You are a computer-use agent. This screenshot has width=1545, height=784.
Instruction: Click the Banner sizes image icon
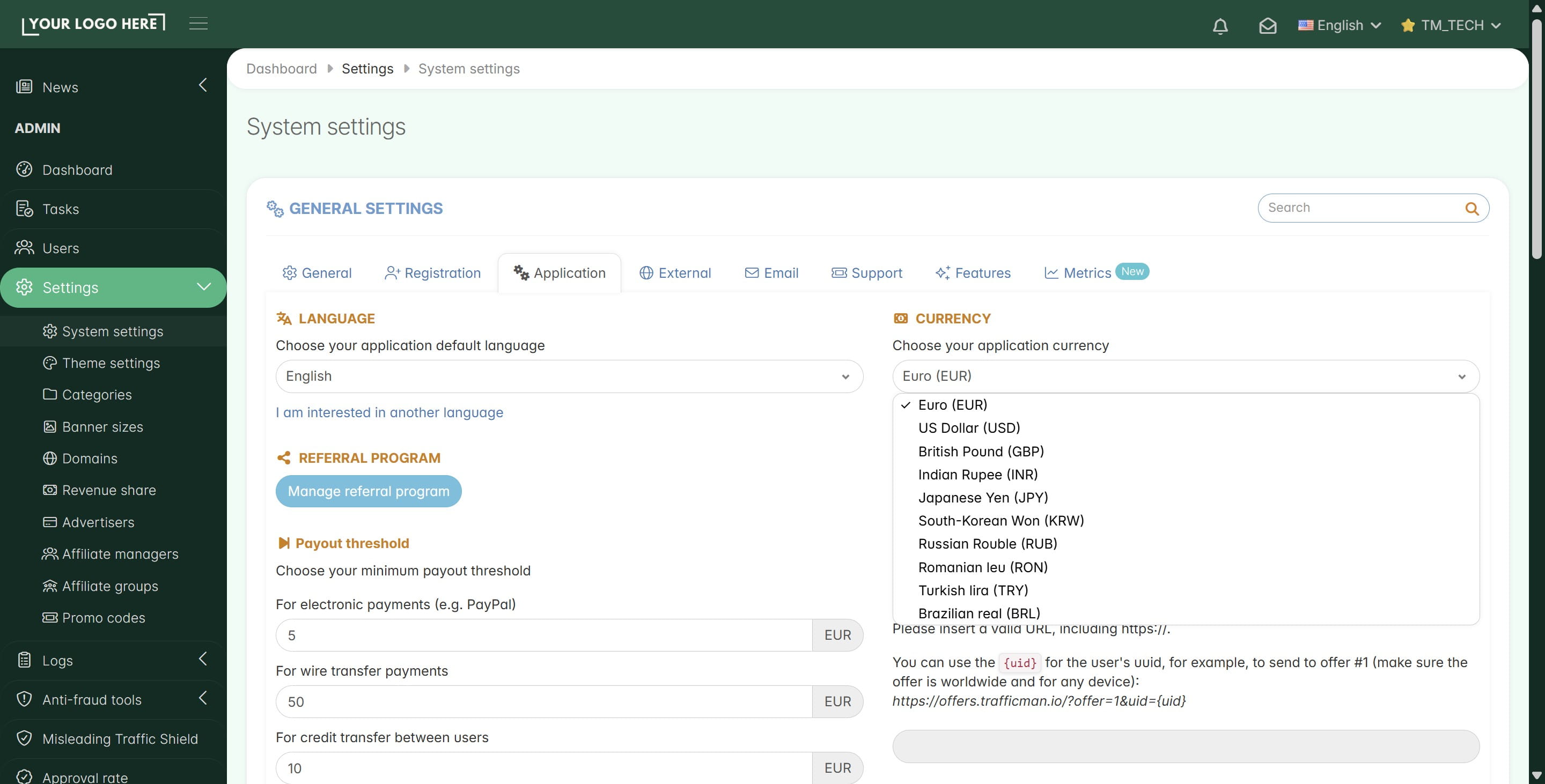(x=50, y=426)
